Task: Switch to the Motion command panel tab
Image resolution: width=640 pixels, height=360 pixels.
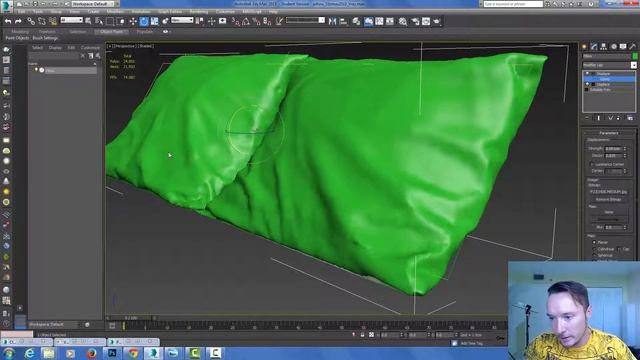Action: coord(613,47)
